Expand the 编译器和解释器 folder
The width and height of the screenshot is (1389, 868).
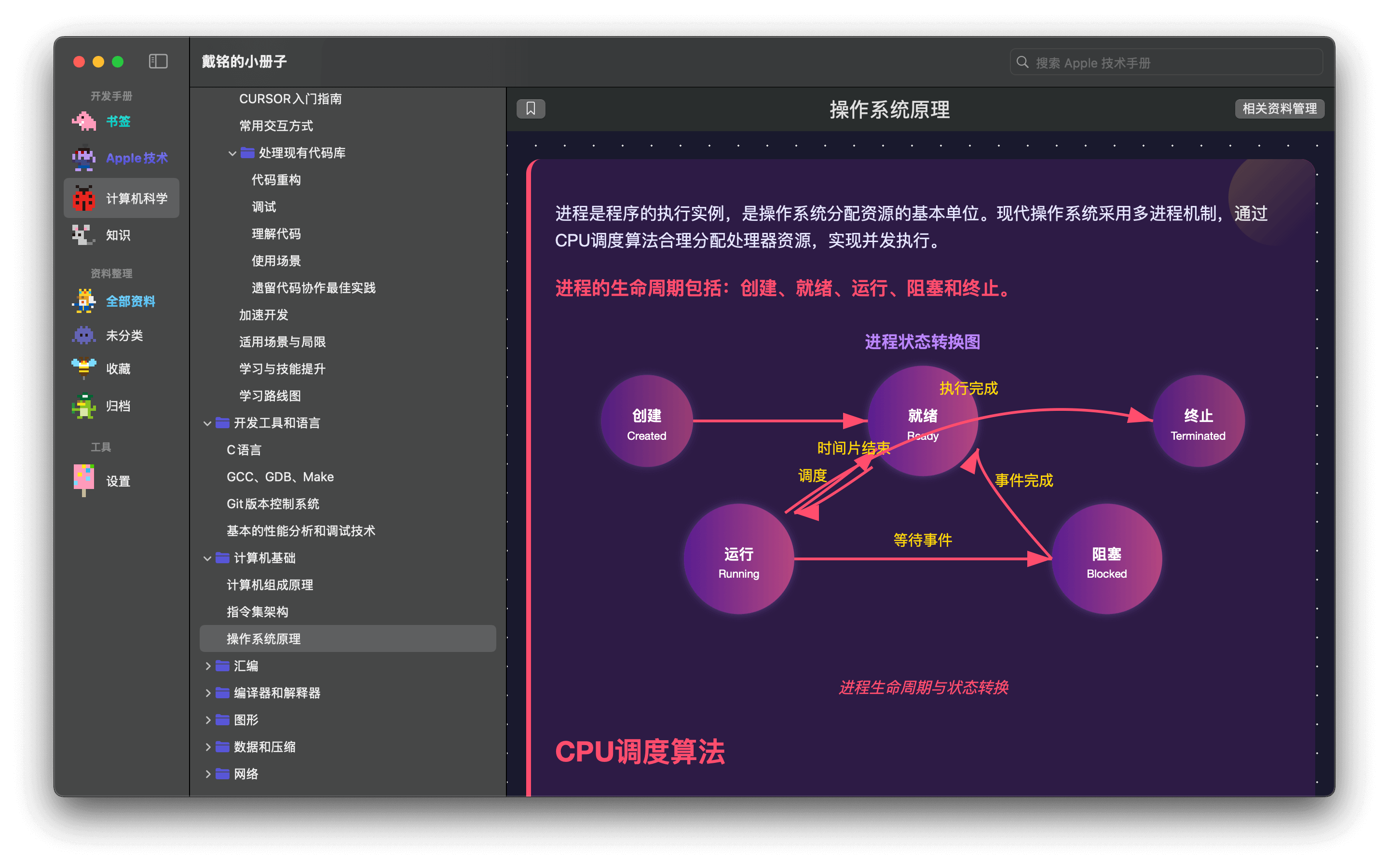[208, 693]
